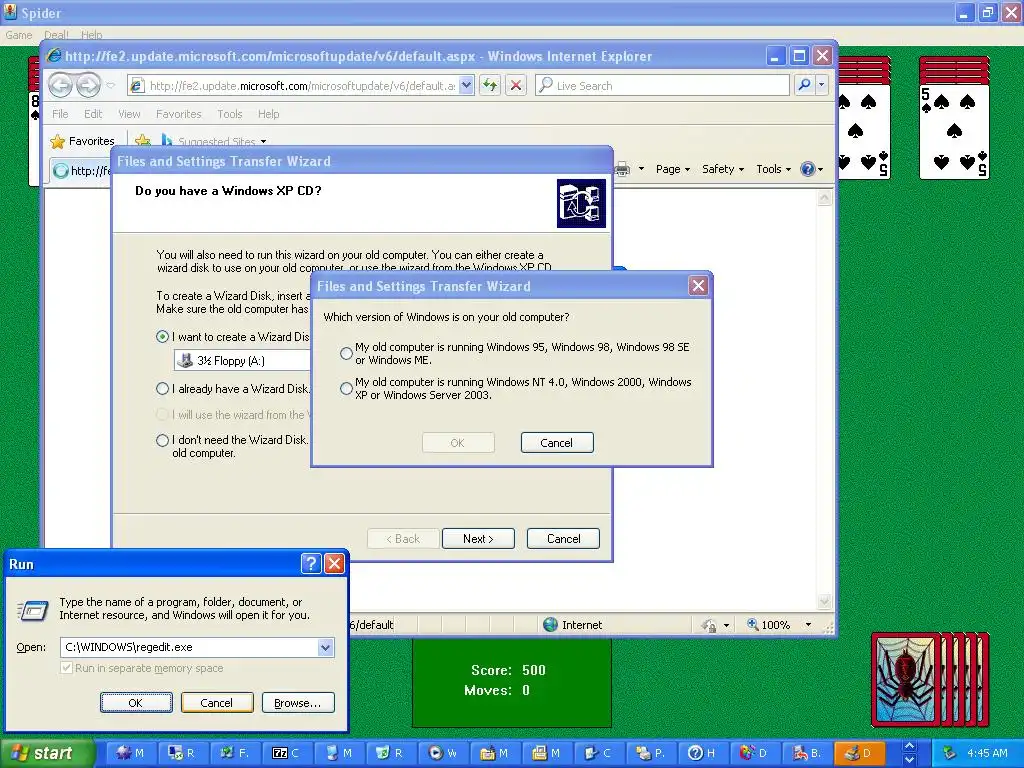Open the command bar Tools dropdown
Image resolution: width=1024 pixels, height=768 pixels.
coord(773,169)
